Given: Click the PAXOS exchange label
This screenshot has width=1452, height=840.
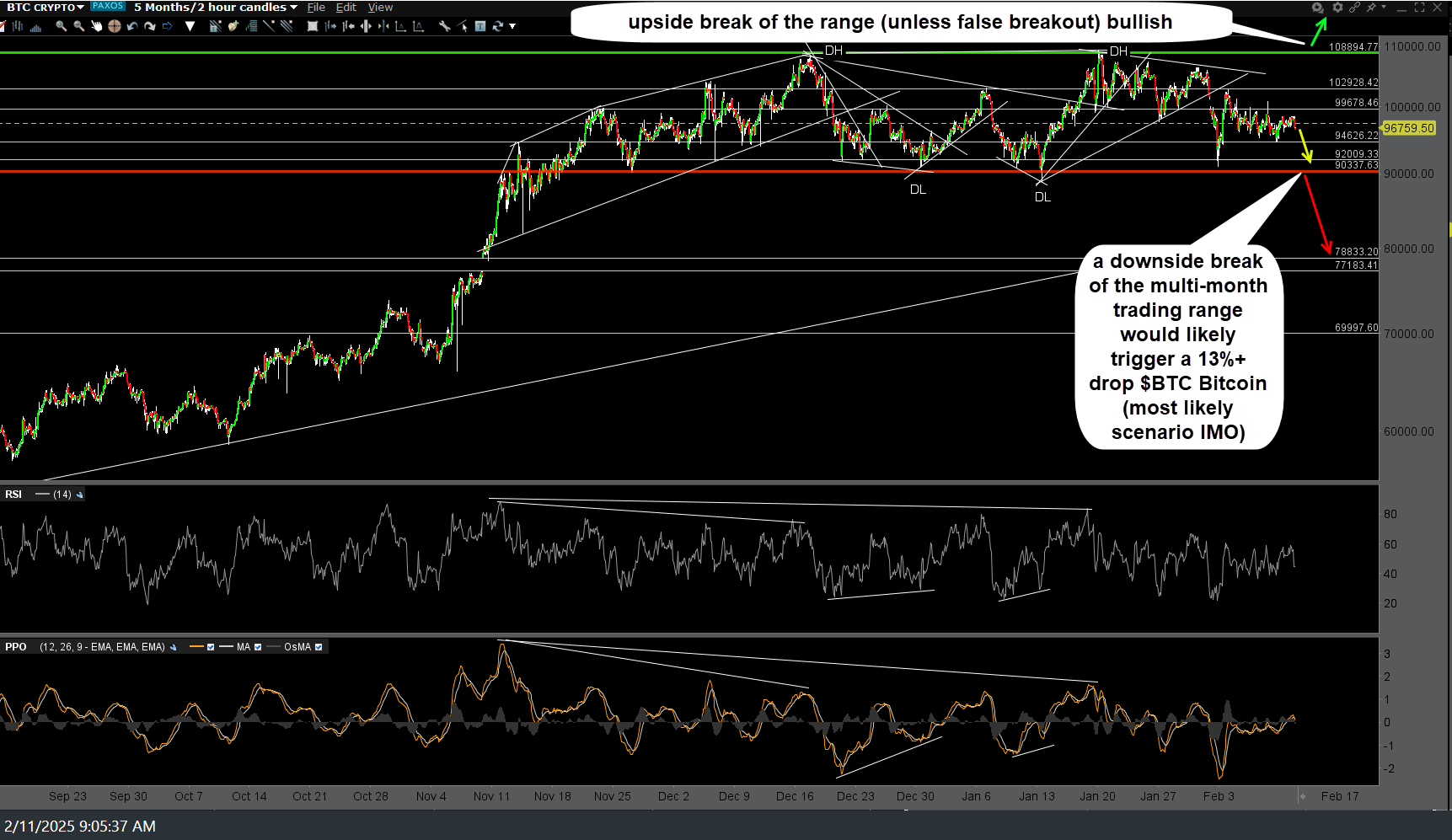Looking at the screenshot, I should (x=108, y=7).
